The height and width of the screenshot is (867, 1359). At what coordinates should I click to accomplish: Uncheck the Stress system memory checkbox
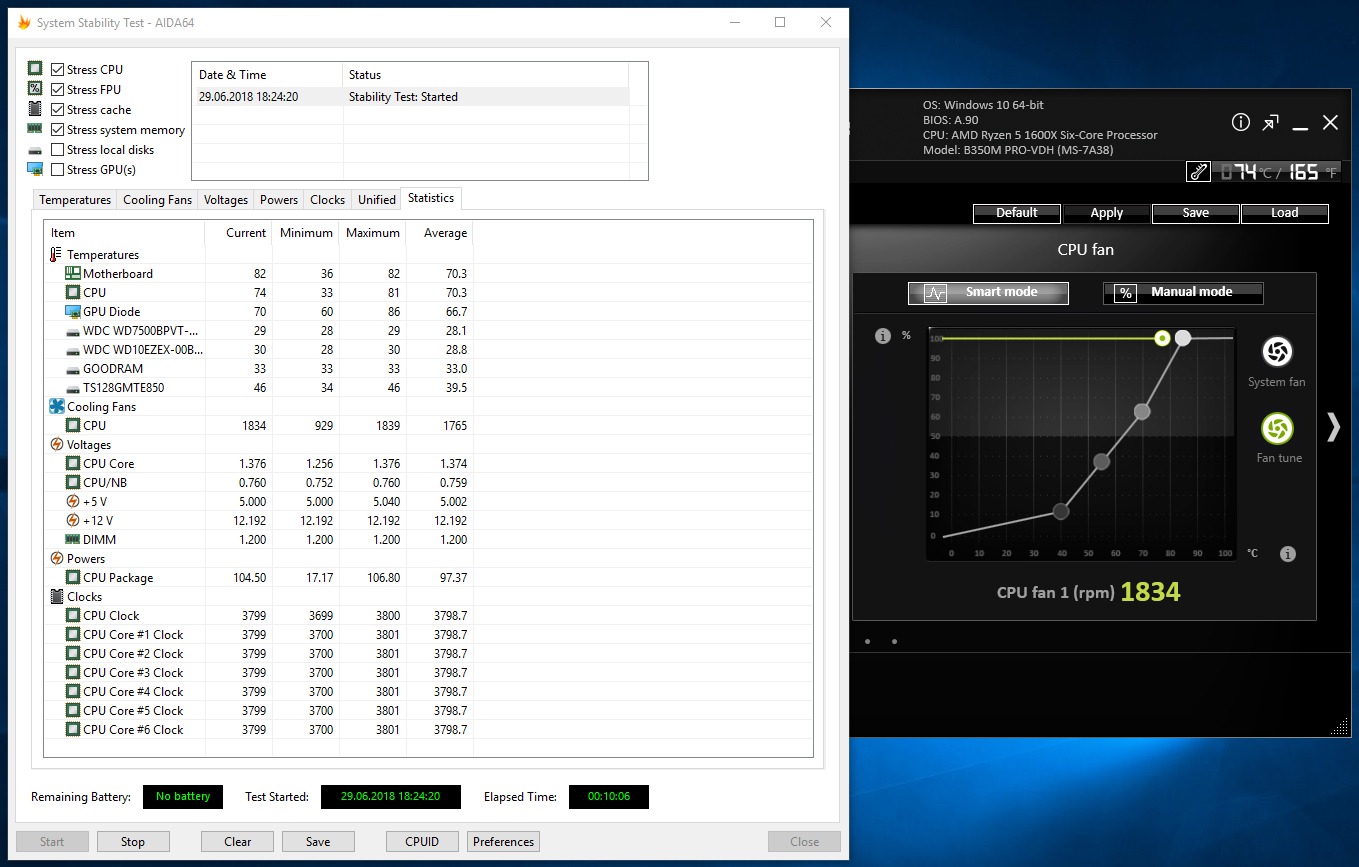coord(58,130)
